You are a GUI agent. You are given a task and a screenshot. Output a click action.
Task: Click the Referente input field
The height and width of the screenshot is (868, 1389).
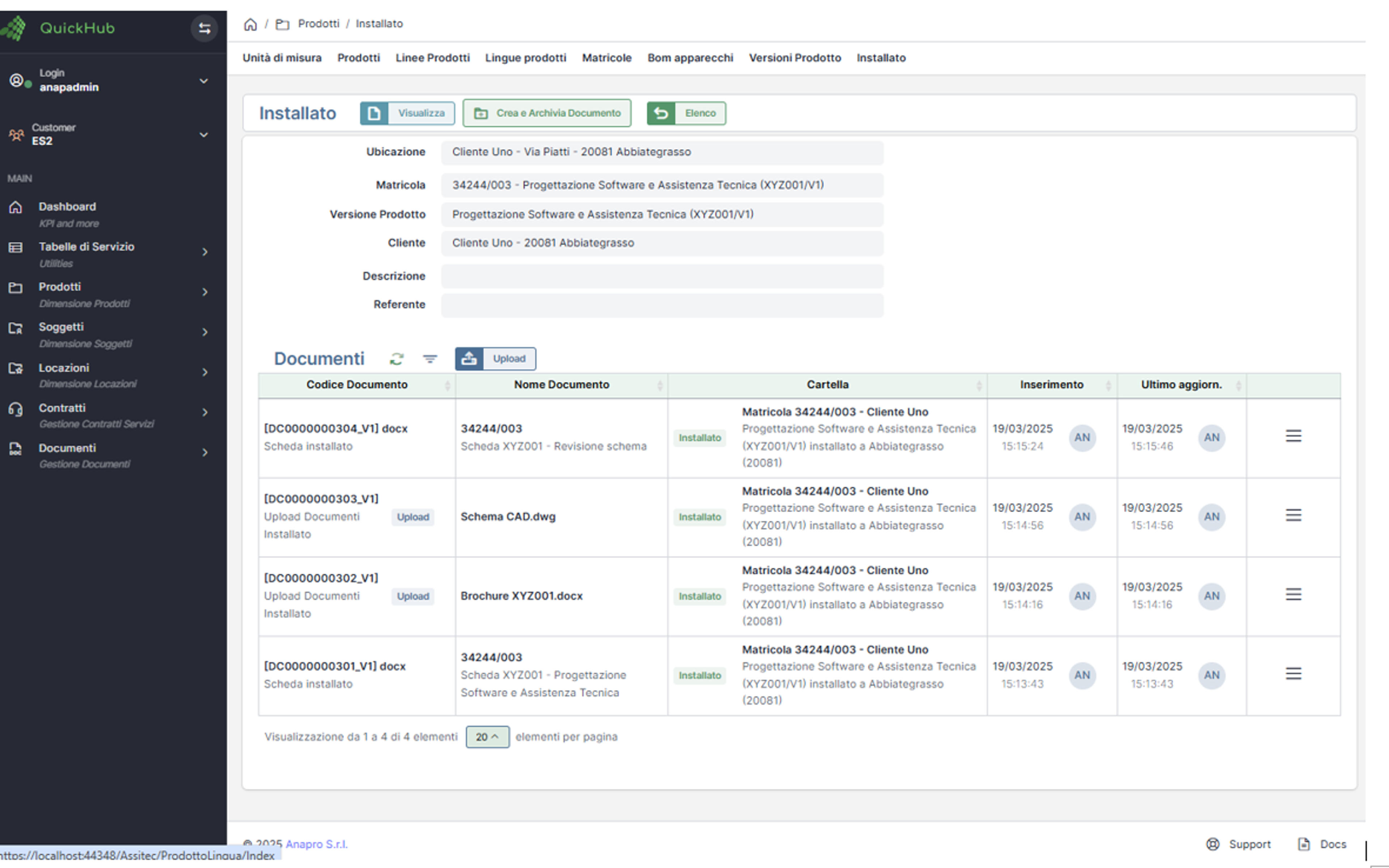pos(662,305)
